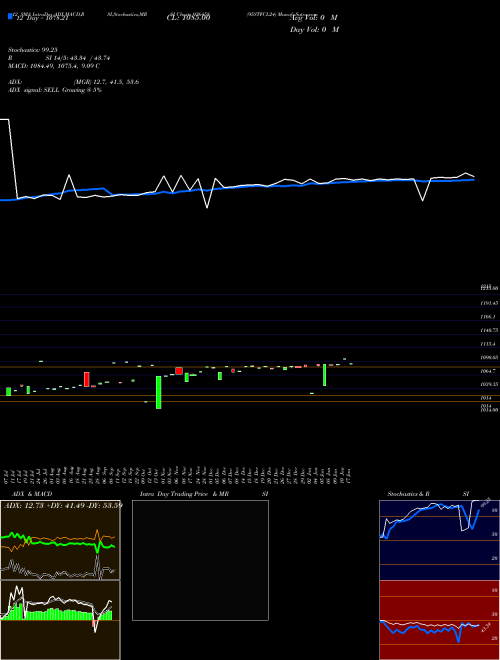Image resolution: width=500 pixels, height=660 pixels.
Task: Click the first green candlestick above '07 Jul'
Action: [8, 391]
